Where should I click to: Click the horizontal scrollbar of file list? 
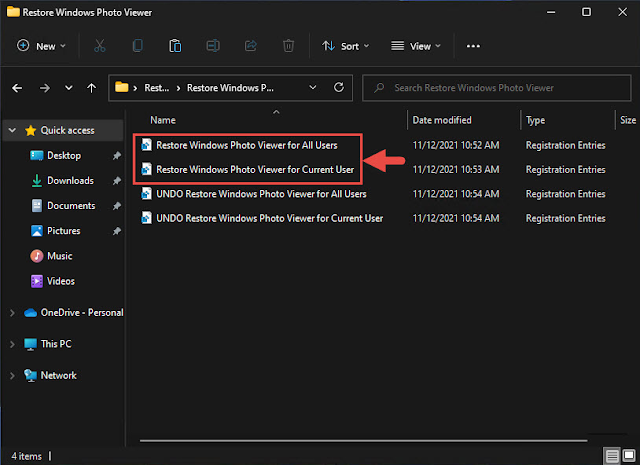[363, 441]
